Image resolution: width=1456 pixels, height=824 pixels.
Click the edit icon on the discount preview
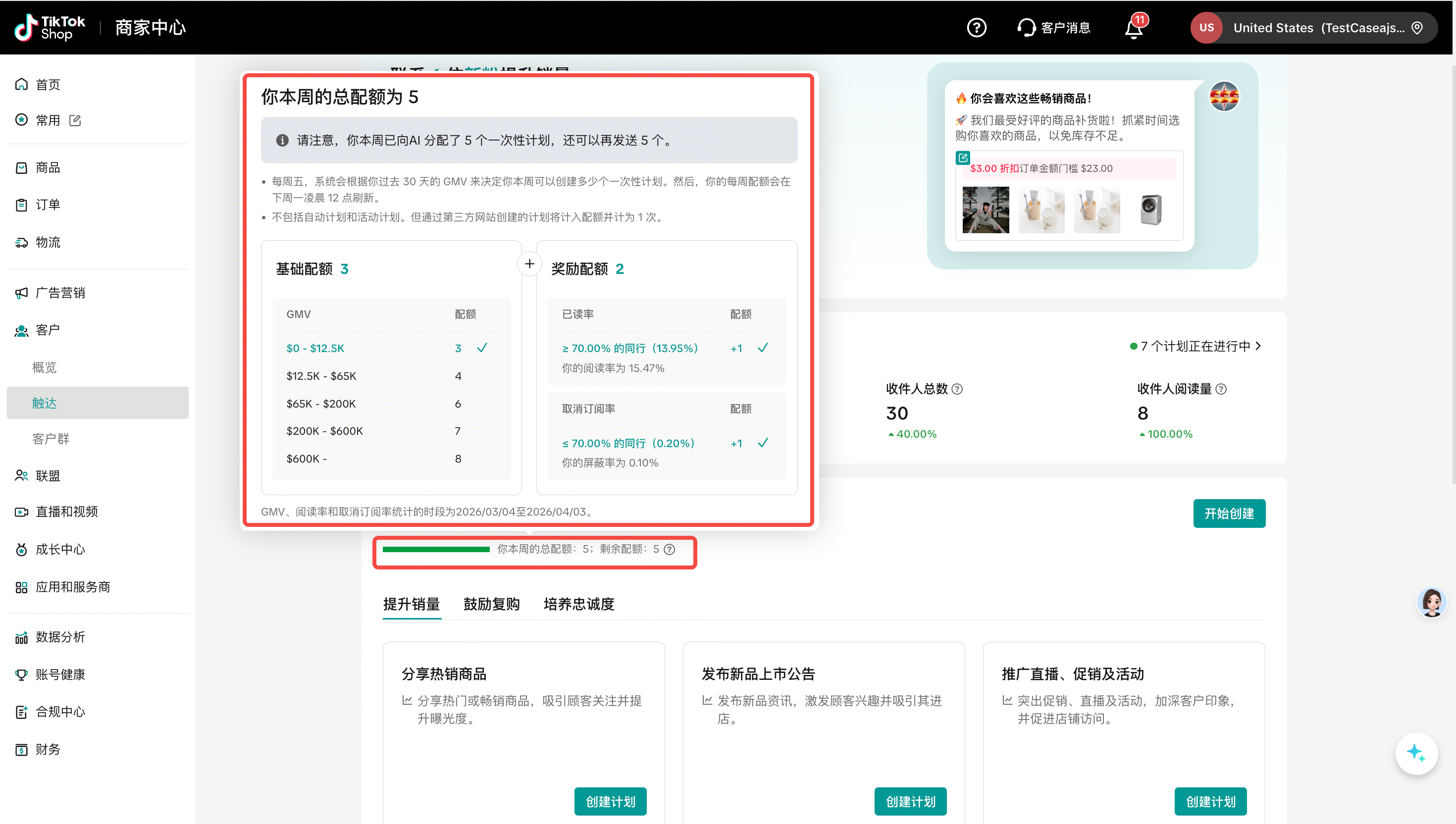click(x=963, y=157)
